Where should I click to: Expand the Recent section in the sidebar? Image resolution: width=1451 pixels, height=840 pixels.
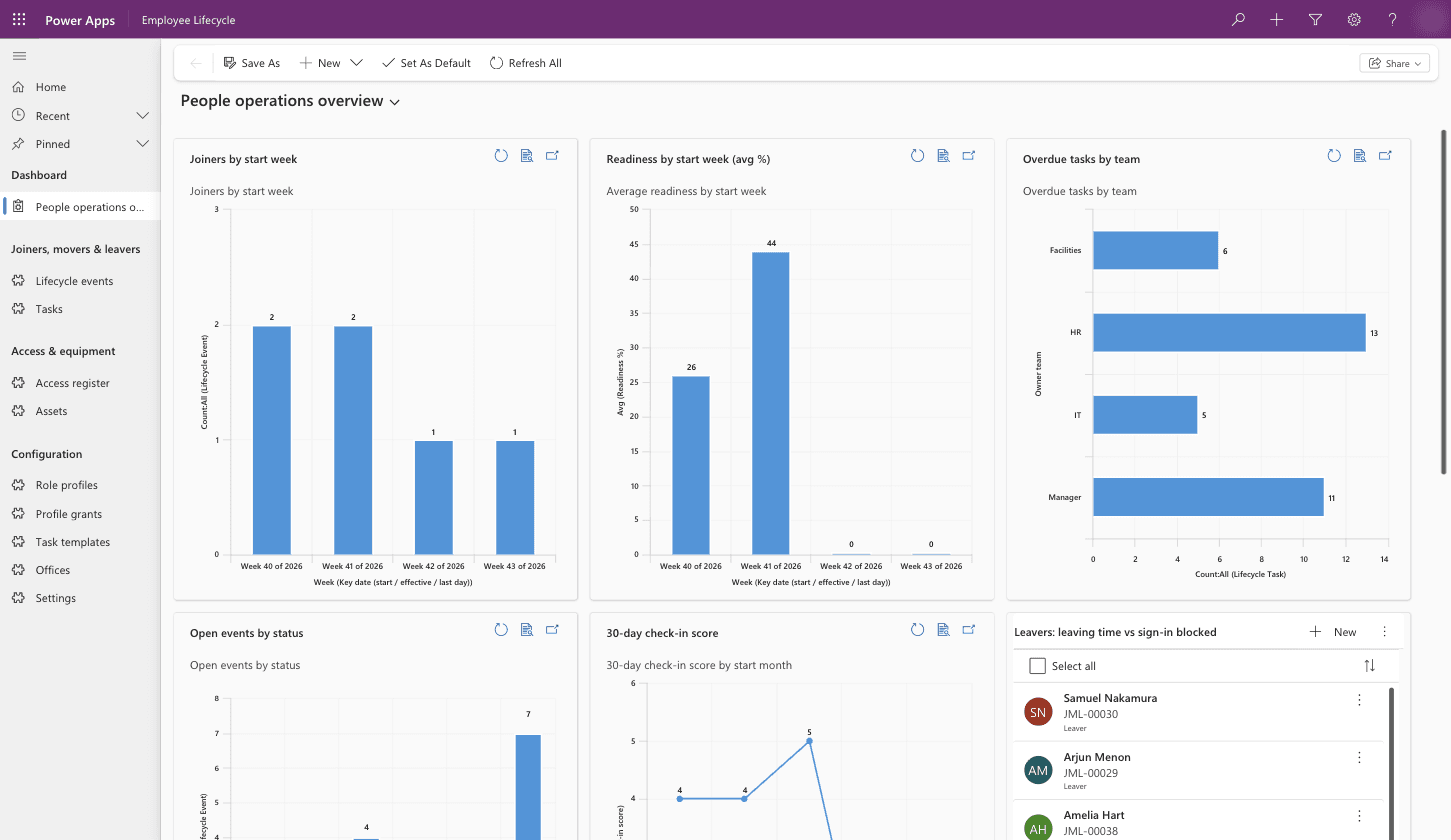[x=142, y=116]
